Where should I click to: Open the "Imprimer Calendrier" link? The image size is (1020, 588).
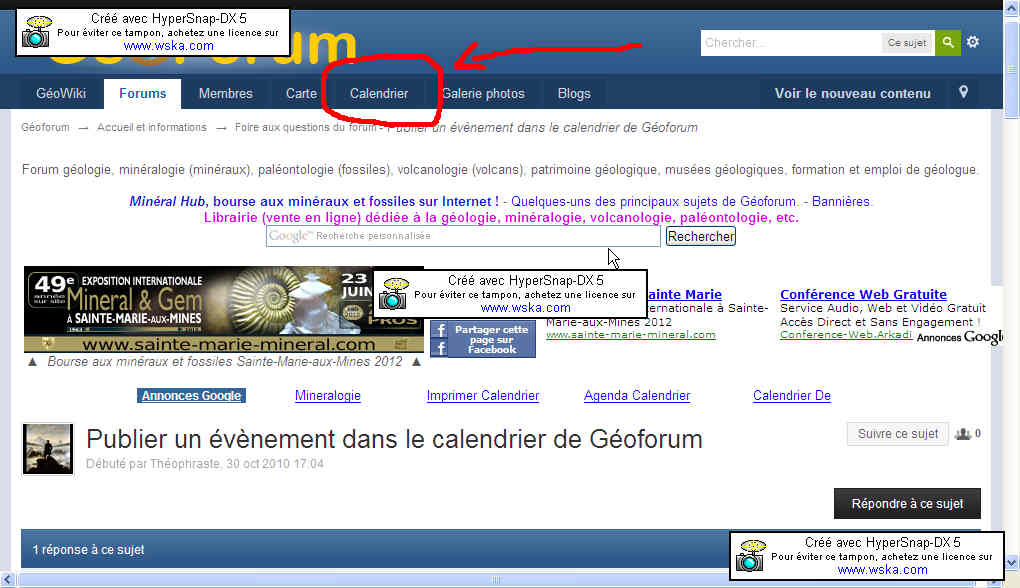[483, 396]
